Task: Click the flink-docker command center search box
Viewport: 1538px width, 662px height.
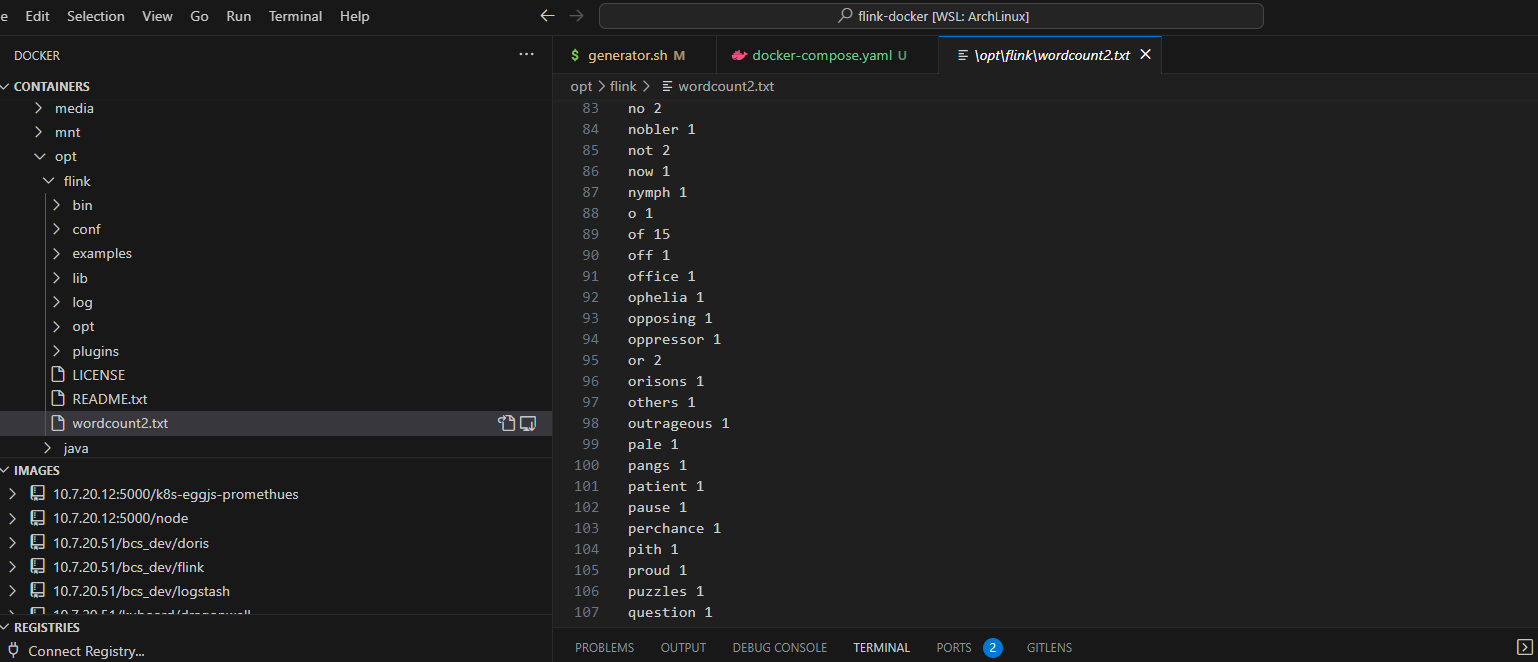Action: [x=931, y=16]
